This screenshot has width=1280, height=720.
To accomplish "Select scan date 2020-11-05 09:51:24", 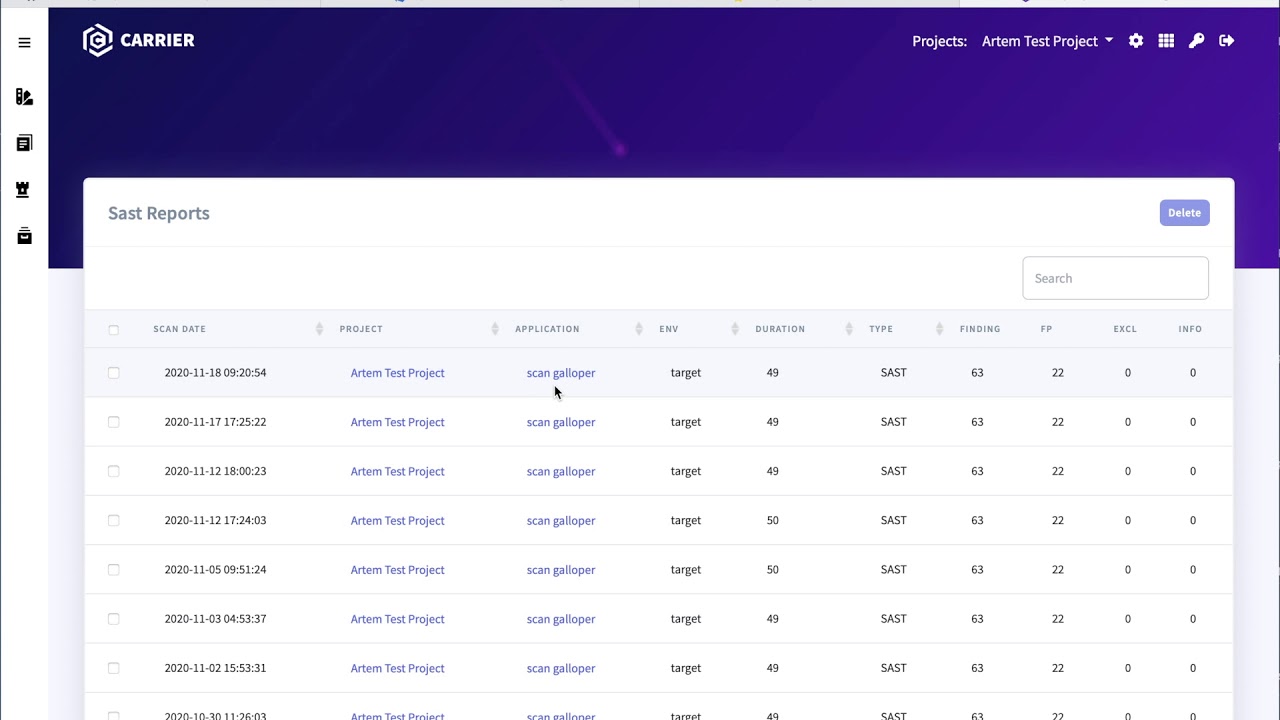I will [x=215, y=570].
